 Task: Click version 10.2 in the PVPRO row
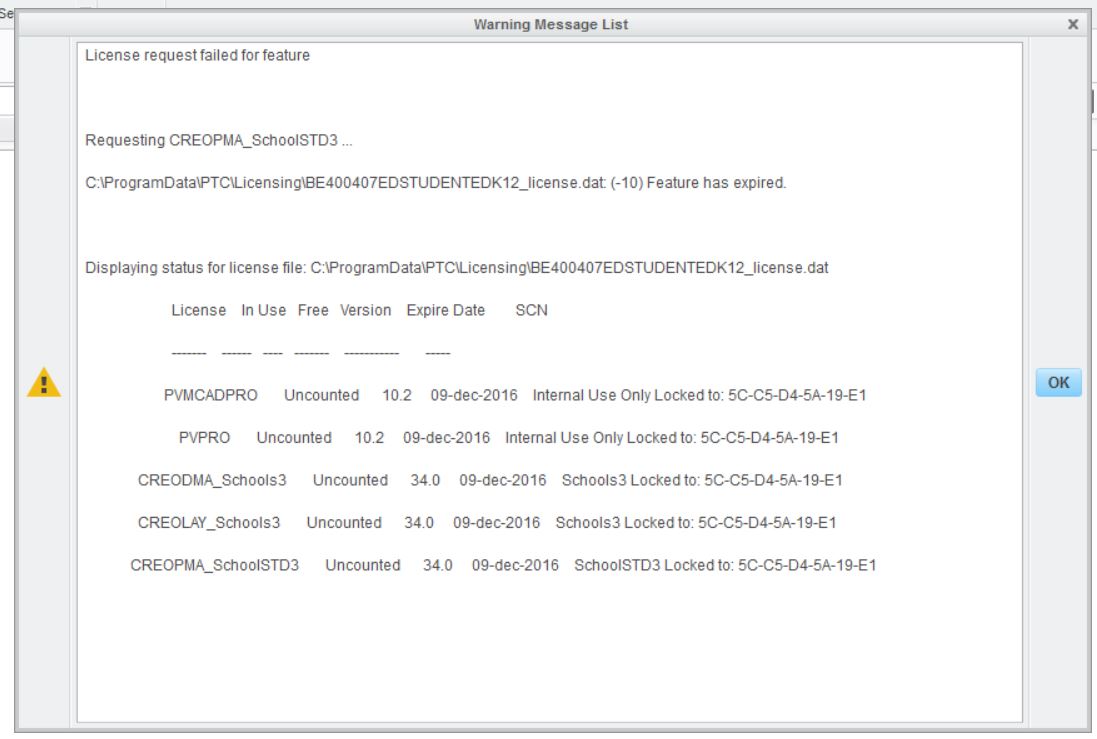[x=369, y=438]
